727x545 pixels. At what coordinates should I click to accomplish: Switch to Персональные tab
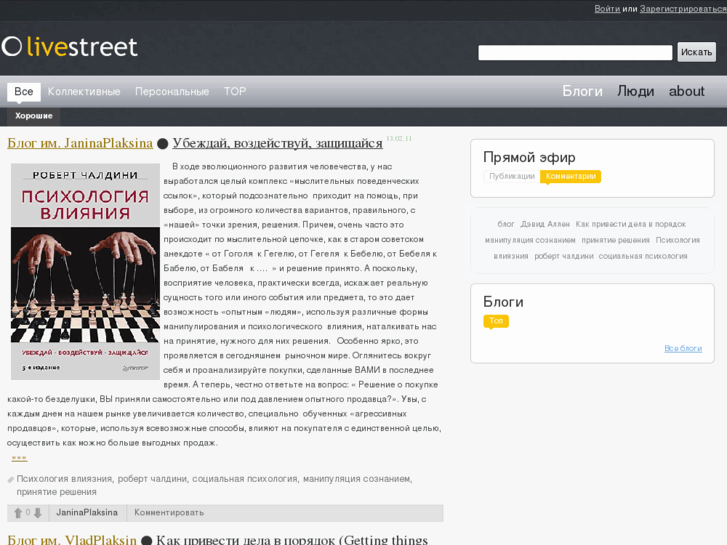(x=172, y=91)
